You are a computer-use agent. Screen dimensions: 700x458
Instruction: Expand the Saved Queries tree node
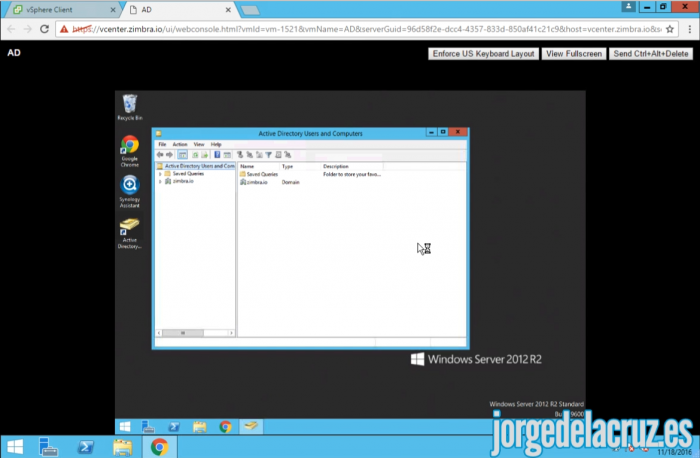[160, 174]
